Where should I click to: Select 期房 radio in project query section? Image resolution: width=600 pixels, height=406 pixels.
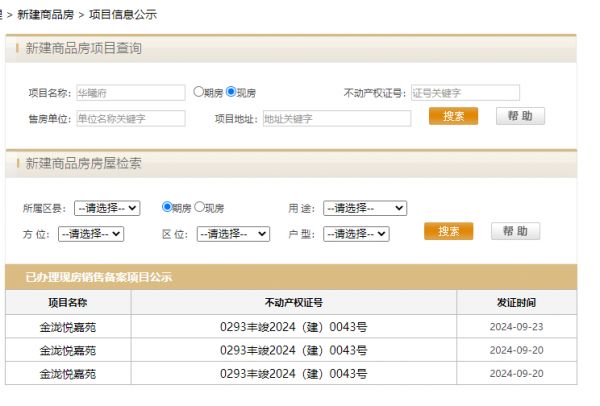[200, 92]
